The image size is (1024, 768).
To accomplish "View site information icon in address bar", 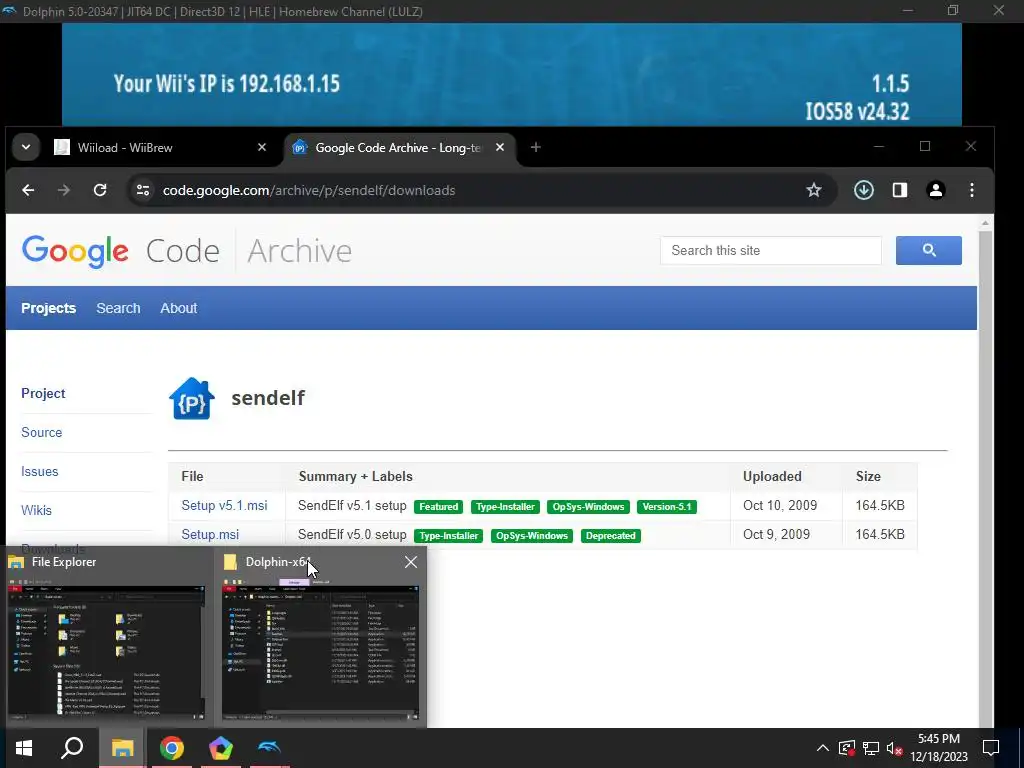I will tap(142, 190).
